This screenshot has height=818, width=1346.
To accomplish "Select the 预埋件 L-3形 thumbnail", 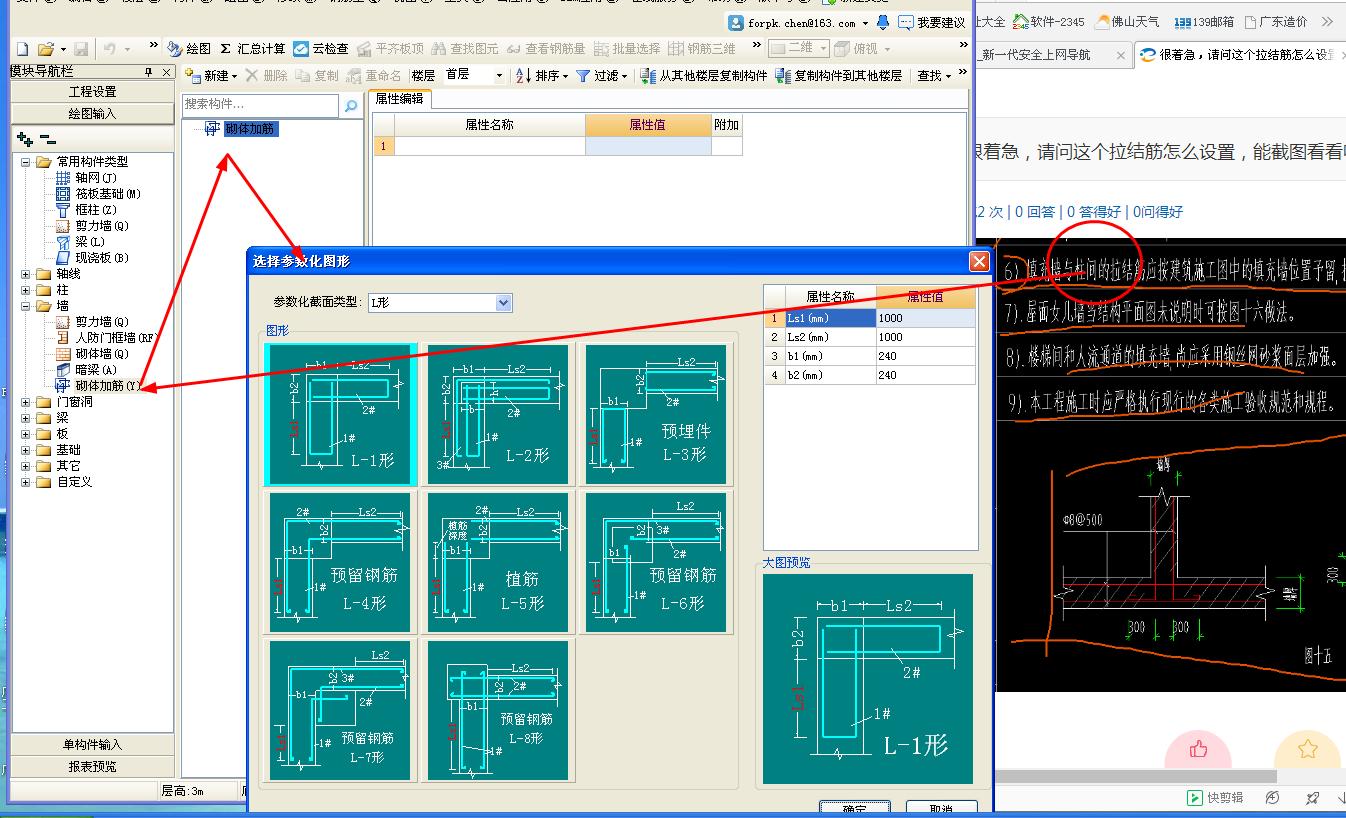I will tap(656, 414).
